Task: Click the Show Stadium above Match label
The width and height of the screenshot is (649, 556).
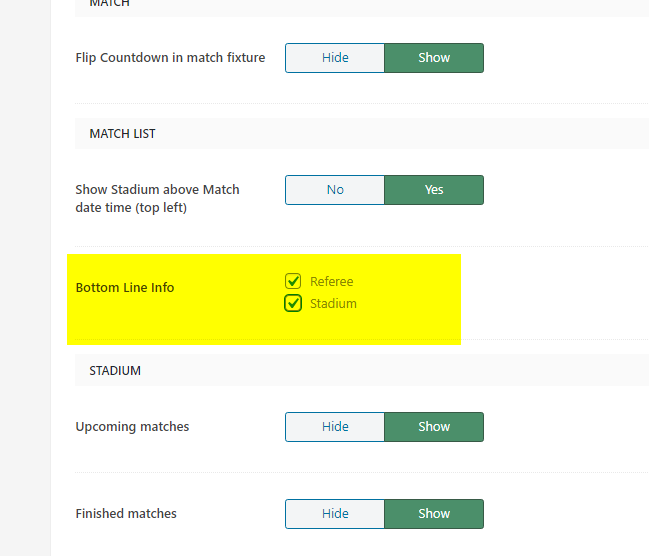Action: 157,199
